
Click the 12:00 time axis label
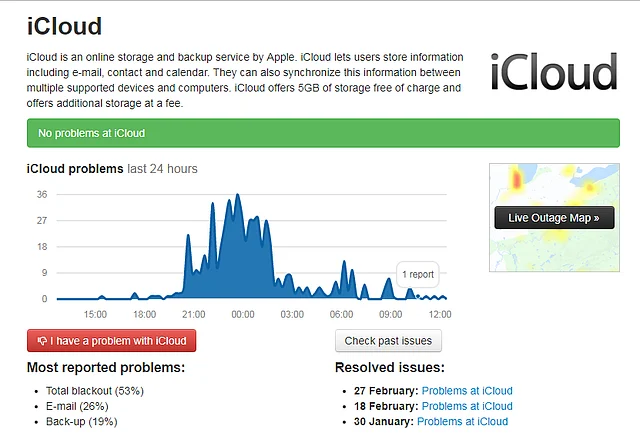(x=440, y=315)
